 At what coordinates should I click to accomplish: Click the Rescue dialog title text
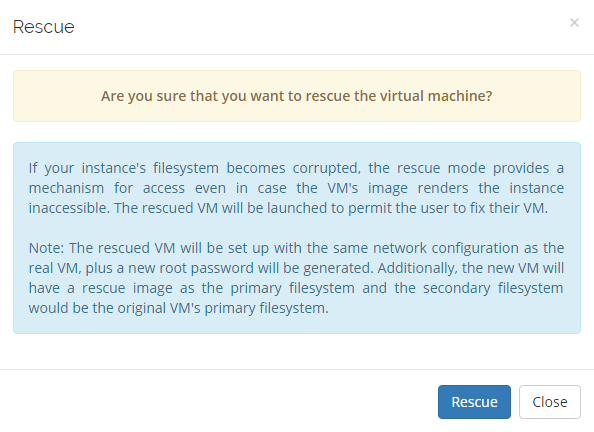44,27
